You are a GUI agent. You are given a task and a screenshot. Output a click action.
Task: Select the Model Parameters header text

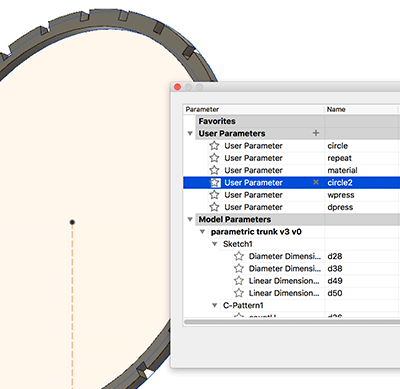coord(235,219)
